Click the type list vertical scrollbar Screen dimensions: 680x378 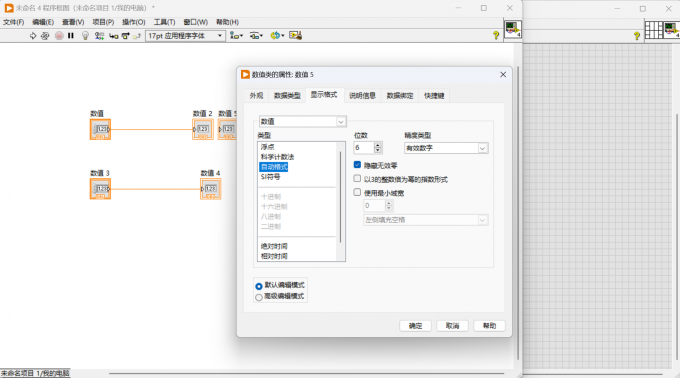coord(341,197)
